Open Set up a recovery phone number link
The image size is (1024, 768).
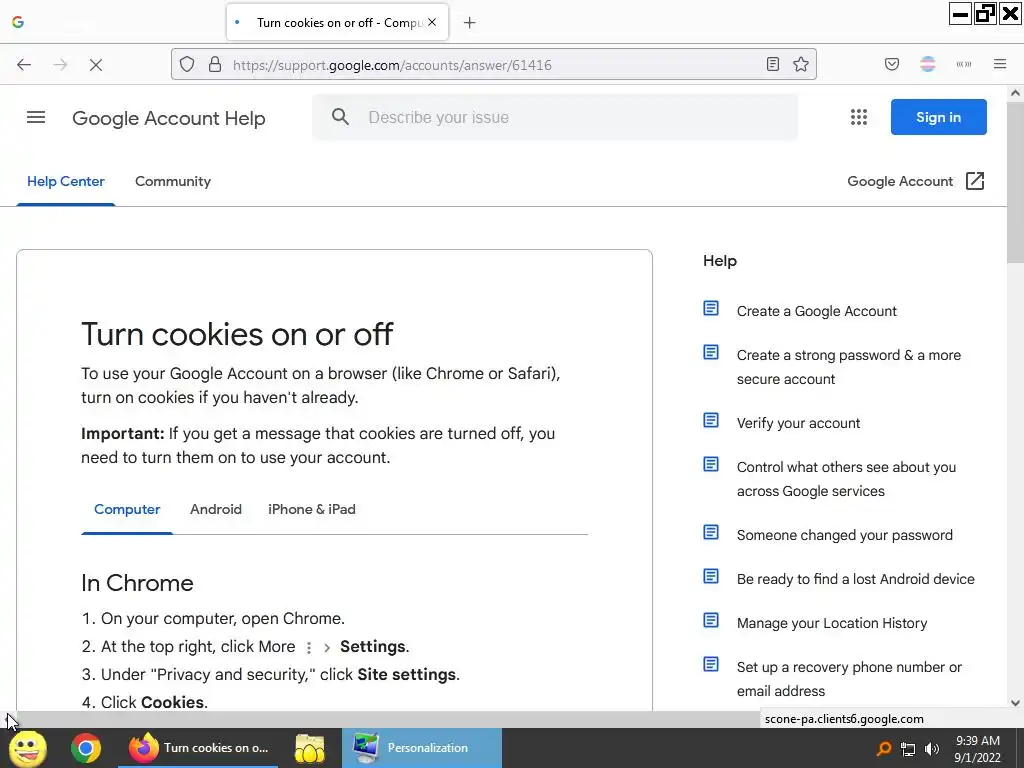pyautogui.click(x=849, y=679)
